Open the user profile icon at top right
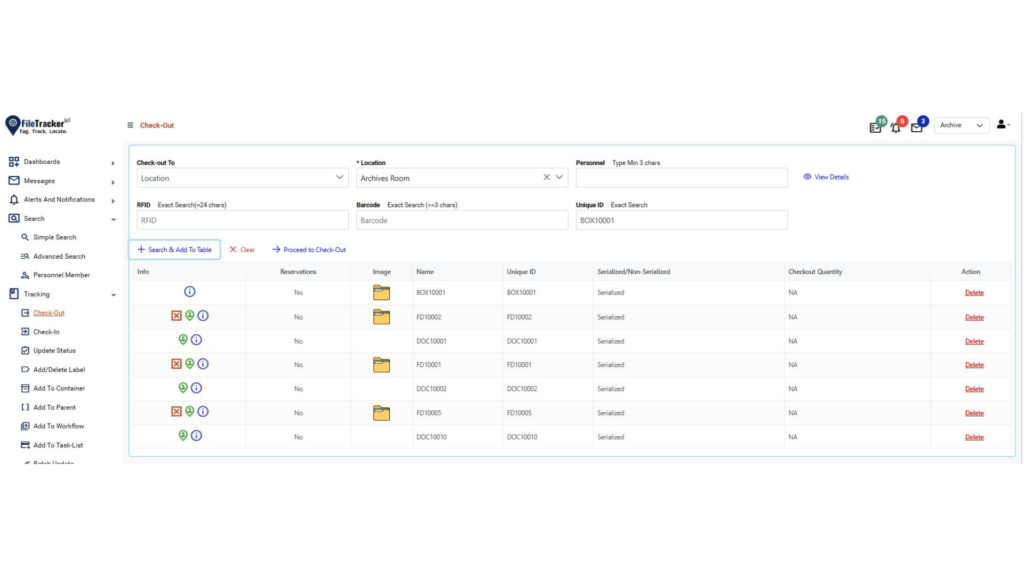 coord(1001,124)
